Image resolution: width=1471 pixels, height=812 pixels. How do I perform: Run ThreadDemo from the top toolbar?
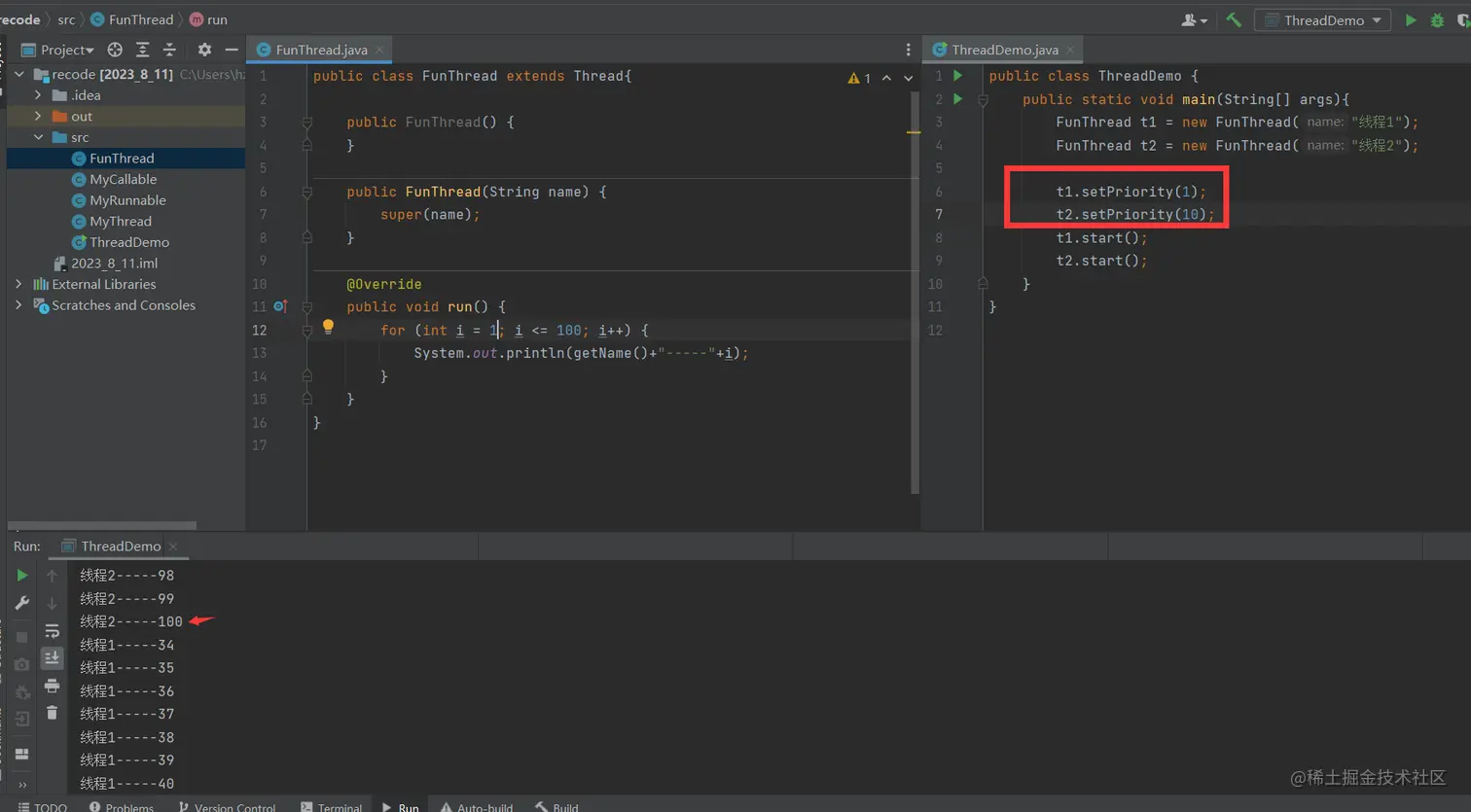(x=1411, y=20)
